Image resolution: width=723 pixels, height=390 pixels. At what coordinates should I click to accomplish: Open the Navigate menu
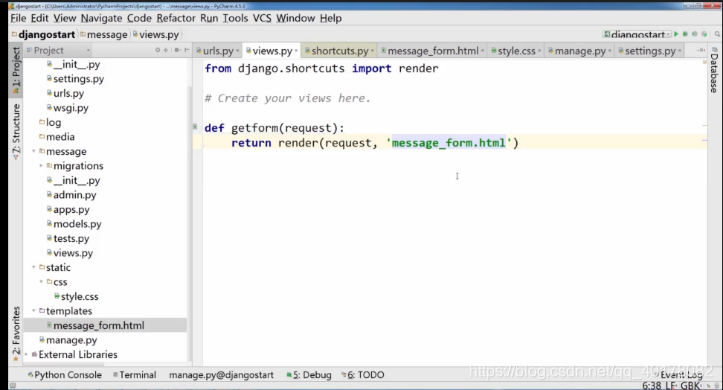(101, 18)
